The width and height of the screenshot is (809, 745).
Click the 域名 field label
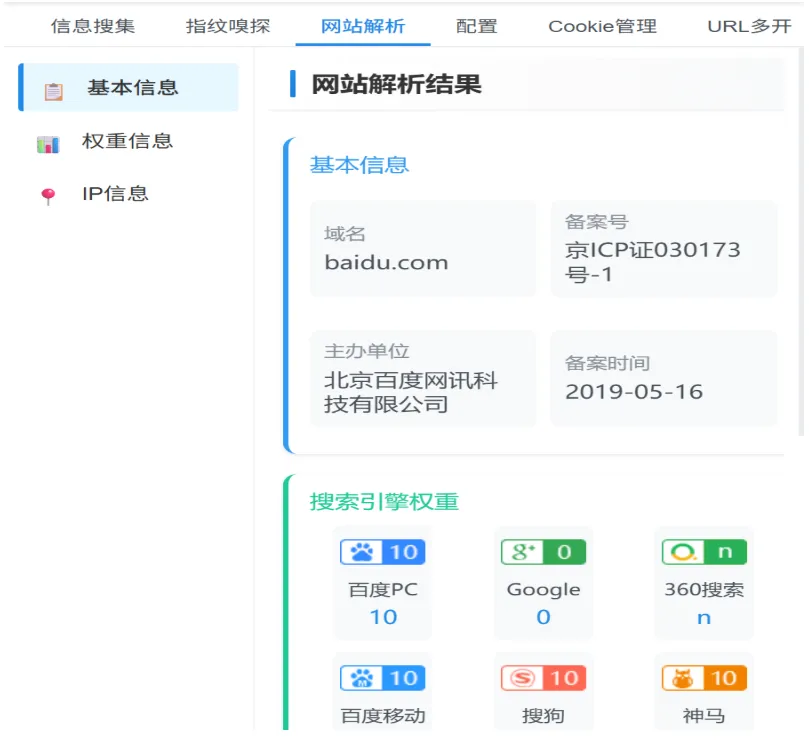(345, 234)
